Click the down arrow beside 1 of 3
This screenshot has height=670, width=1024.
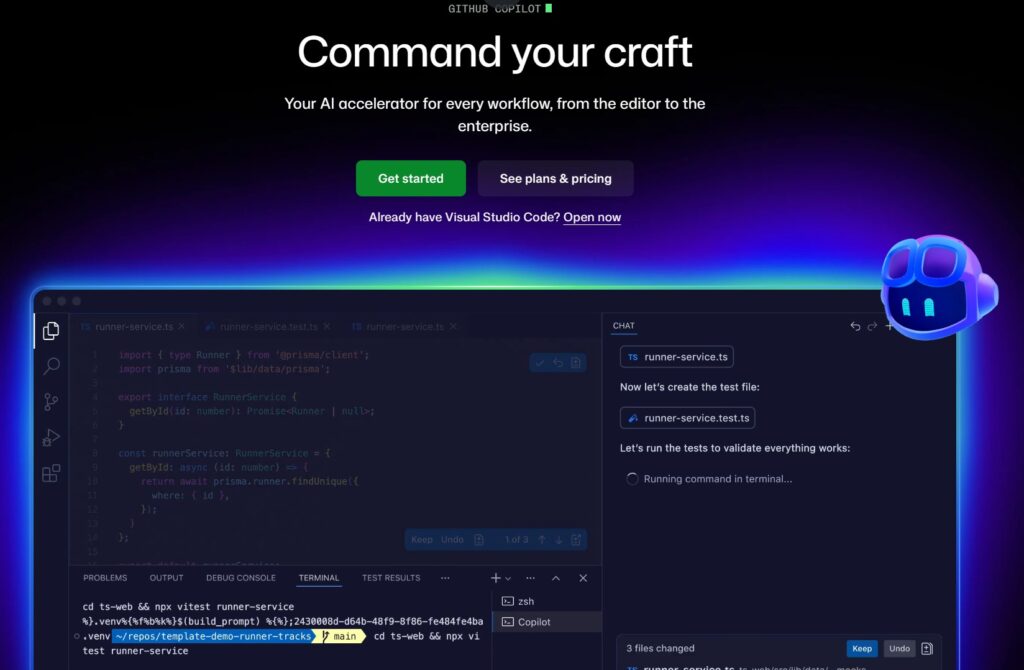(x=559, y=539)
